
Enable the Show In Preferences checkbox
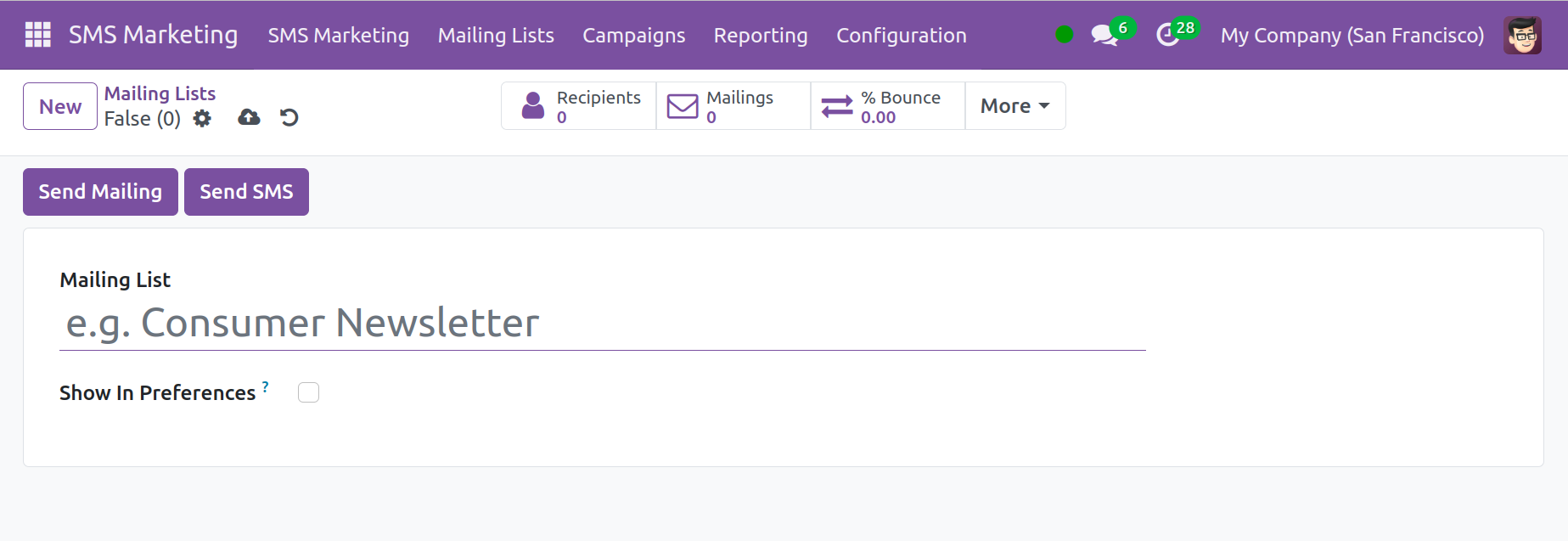[x=308, y=392]
